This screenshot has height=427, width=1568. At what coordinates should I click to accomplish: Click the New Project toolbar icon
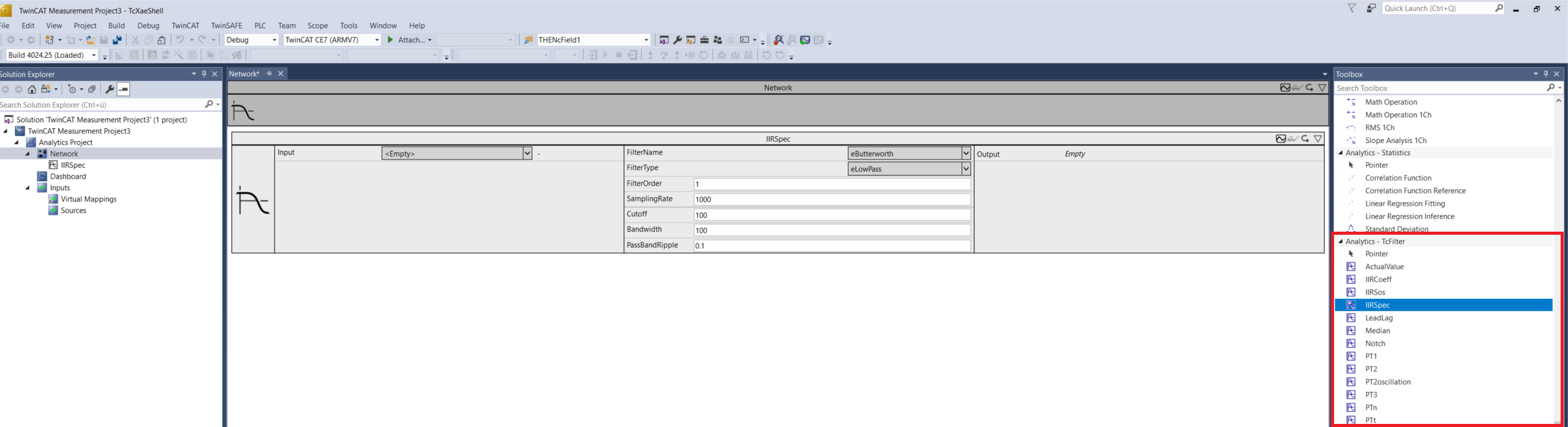[49, 40]
